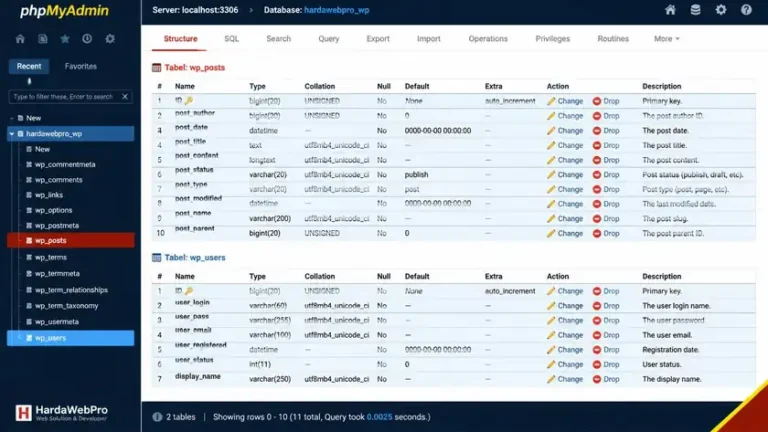Click Change link for post_status
Viewport: 768px width, 432px height.
click(570, 175)
